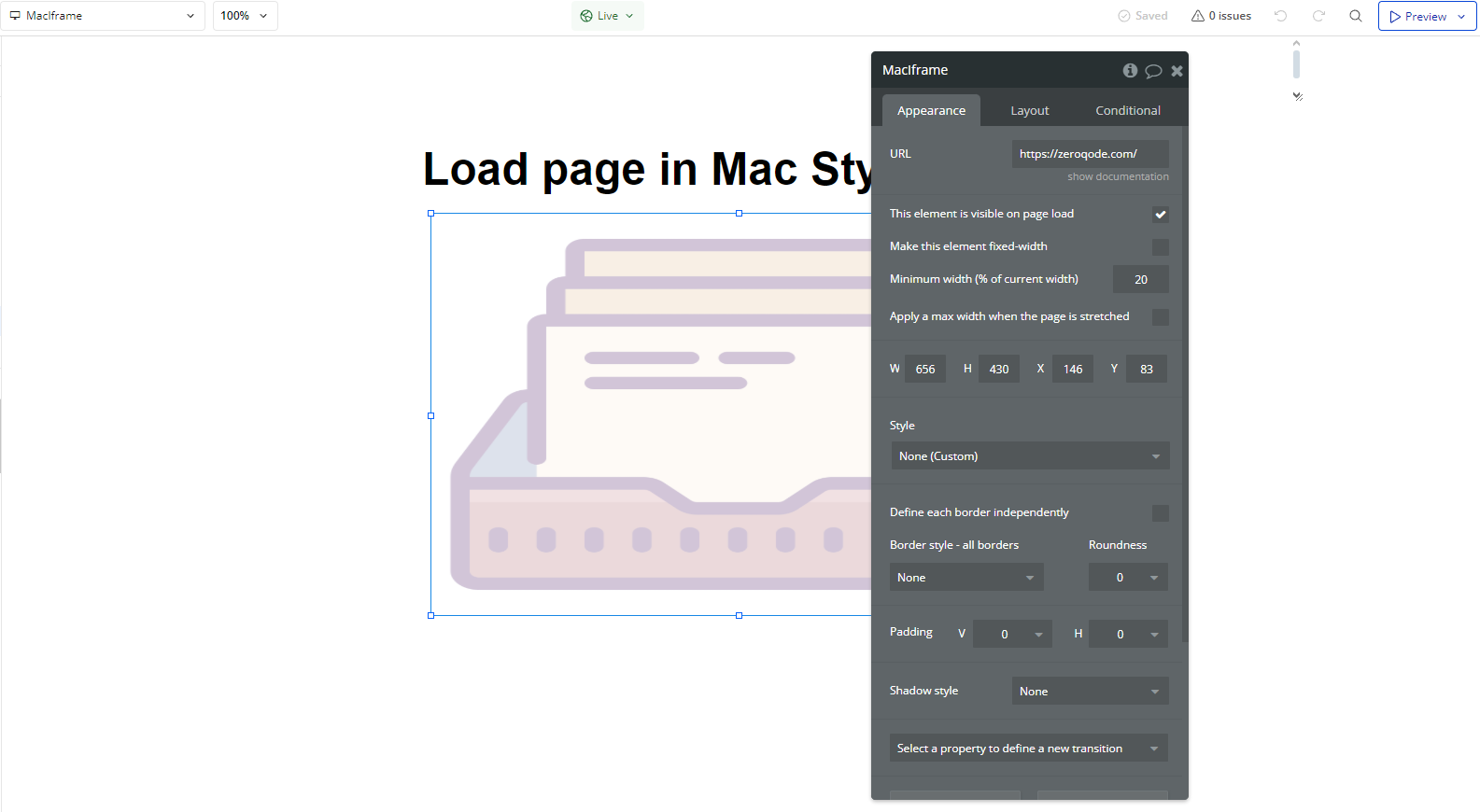Switch to the Layout tab
Screen dimensions: 1480x812
click(x=1029, y=110)
